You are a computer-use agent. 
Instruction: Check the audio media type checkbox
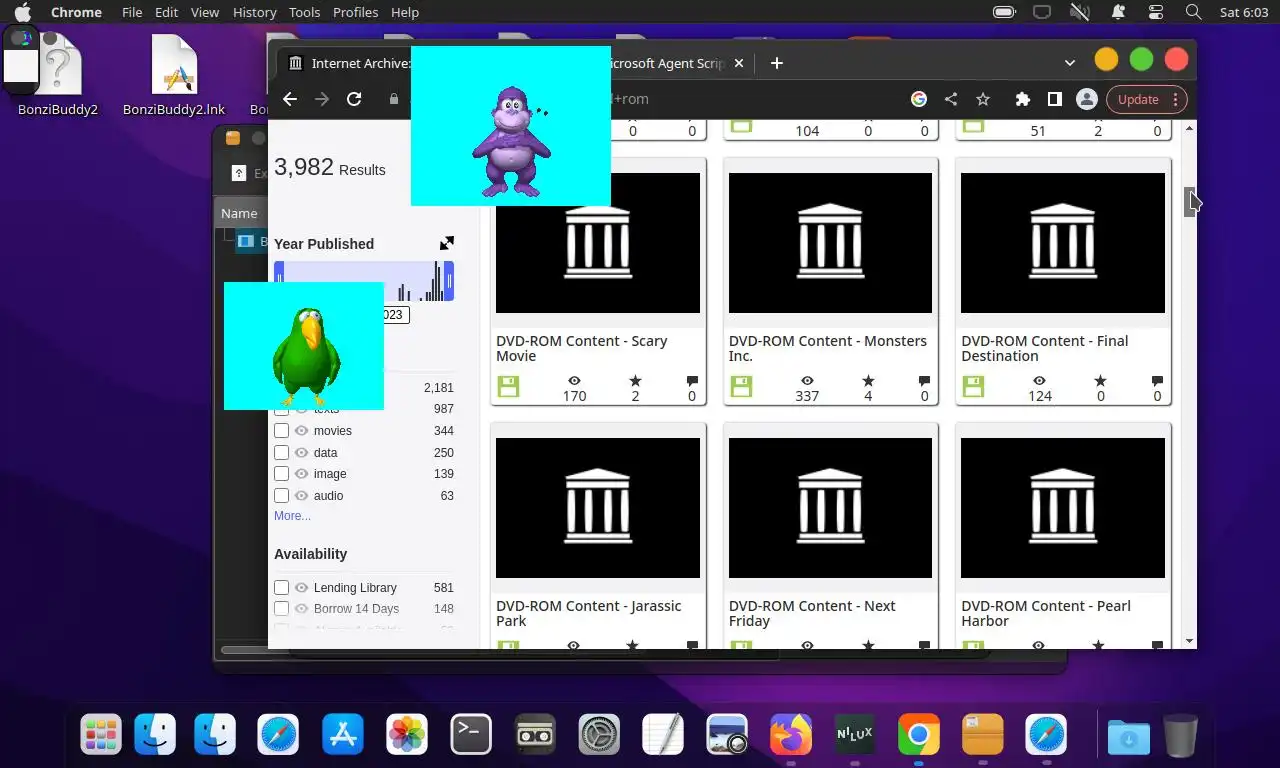tap(282, 495)
